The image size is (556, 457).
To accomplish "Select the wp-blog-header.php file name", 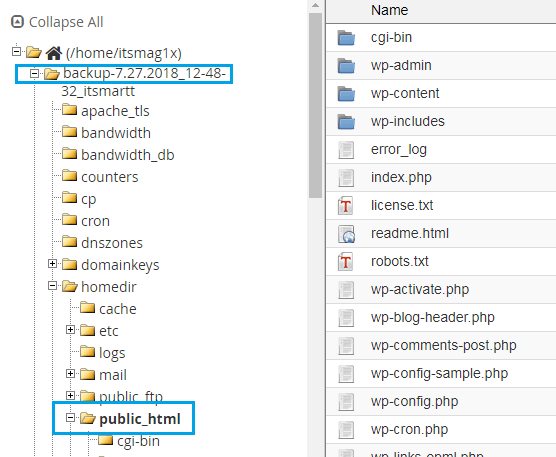I will pyautogui.click(x=433, y=318).
